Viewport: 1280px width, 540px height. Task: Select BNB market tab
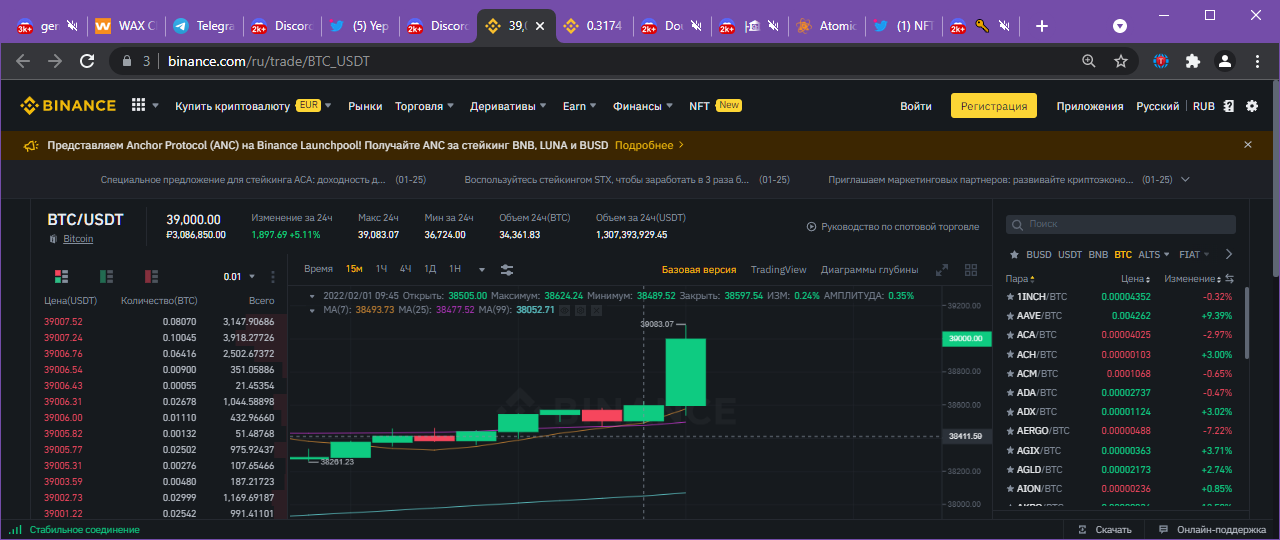coord(1098,255)
